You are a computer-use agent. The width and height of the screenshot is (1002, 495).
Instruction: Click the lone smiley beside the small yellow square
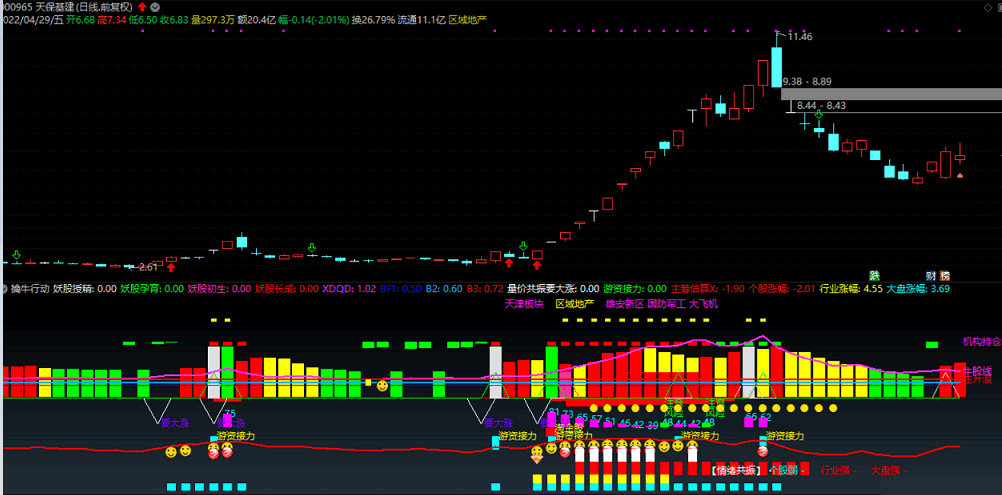point(382,386)
